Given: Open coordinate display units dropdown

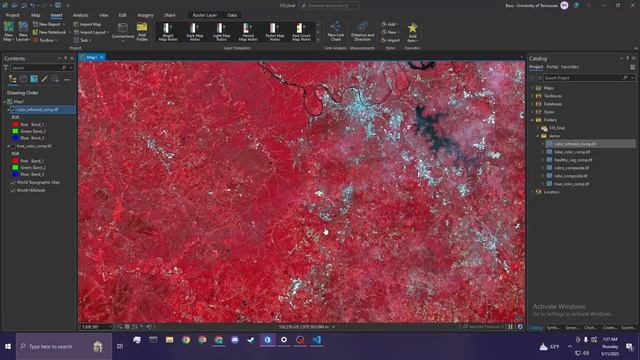Looking at the screenshot, I should 334,327.
